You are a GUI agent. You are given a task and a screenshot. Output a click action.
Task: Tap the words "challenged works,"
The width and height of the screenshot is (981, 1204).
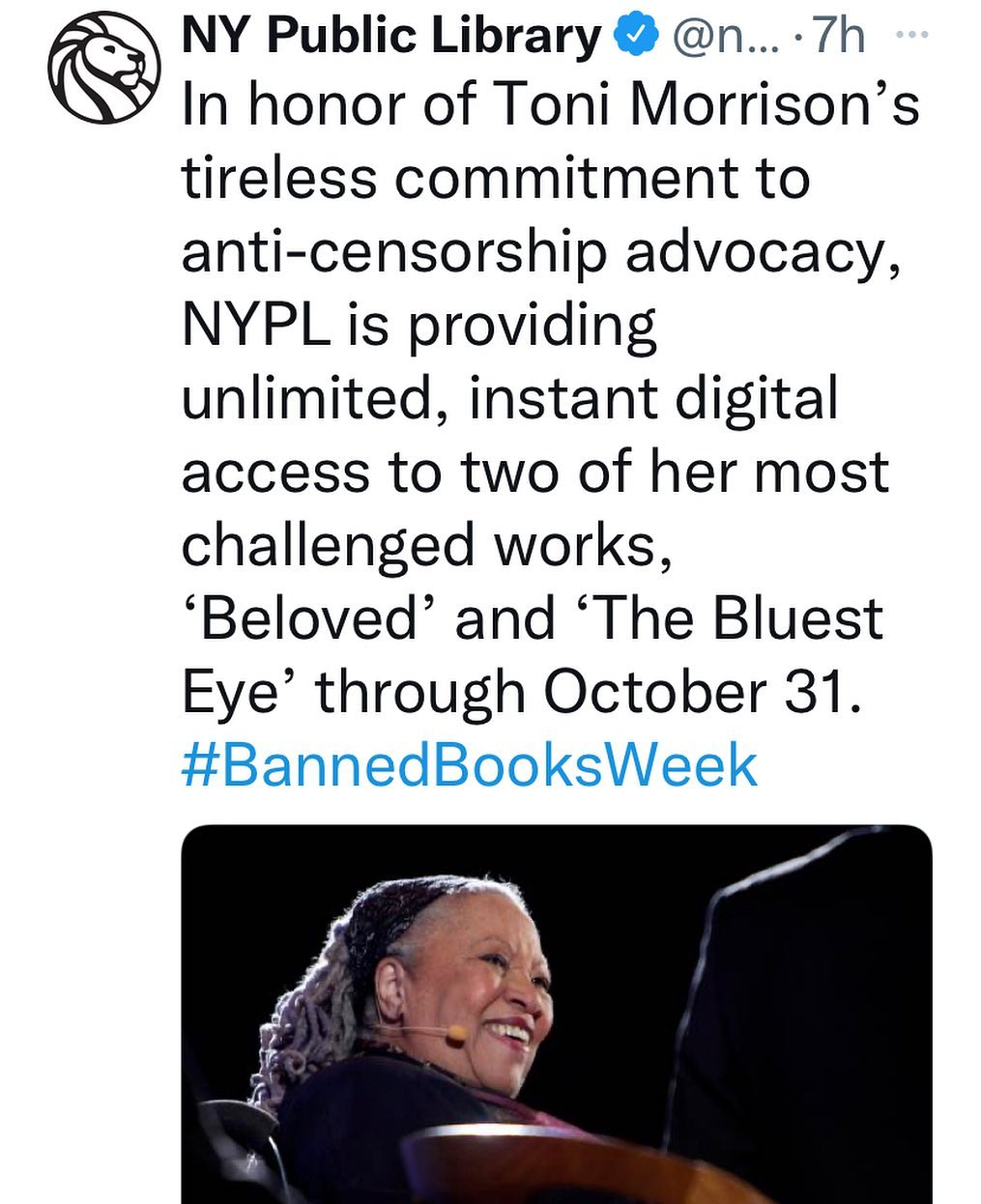coord(426,546)
